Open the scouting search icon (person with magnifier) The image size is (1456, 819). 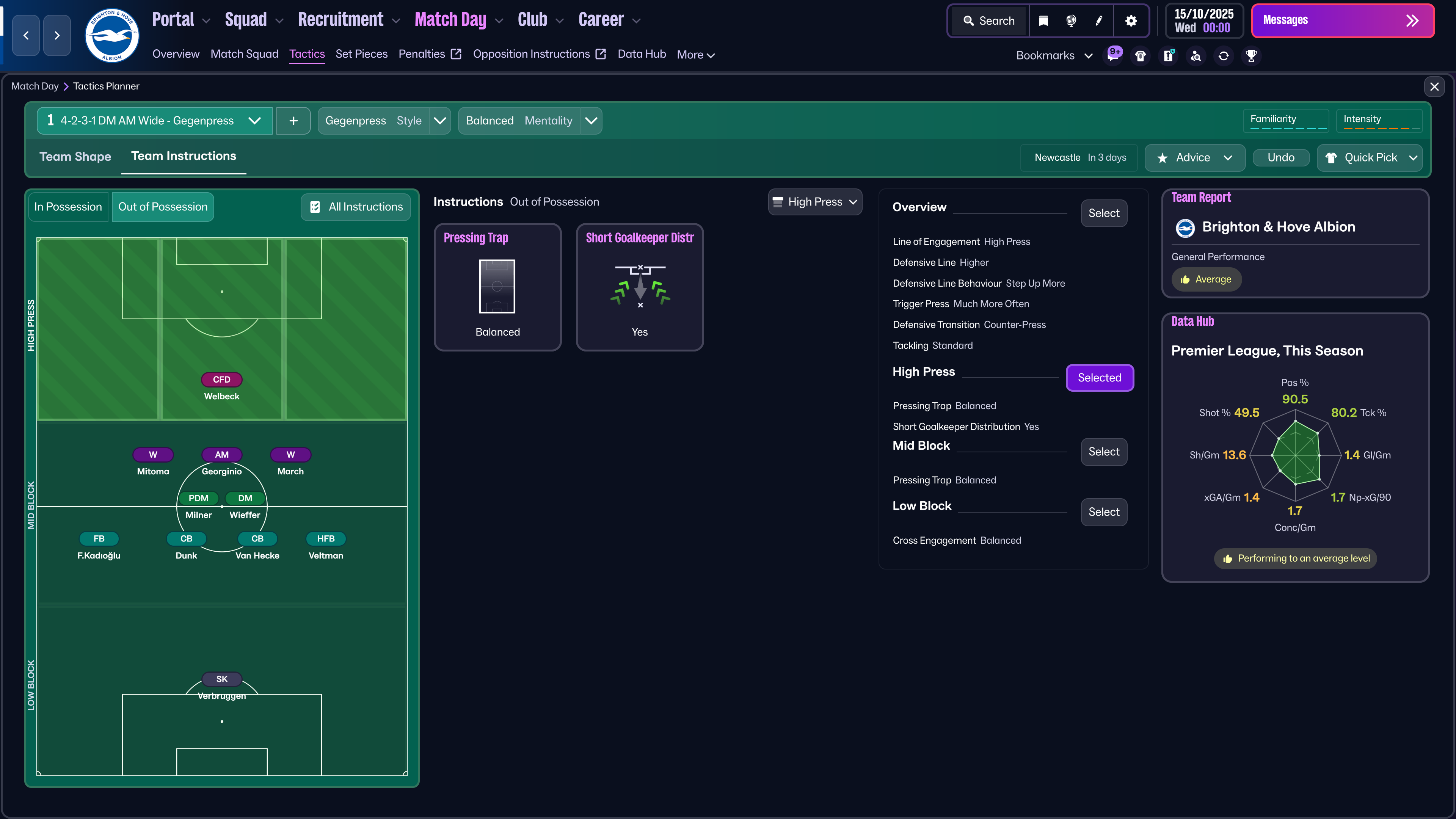(1196, 55)
